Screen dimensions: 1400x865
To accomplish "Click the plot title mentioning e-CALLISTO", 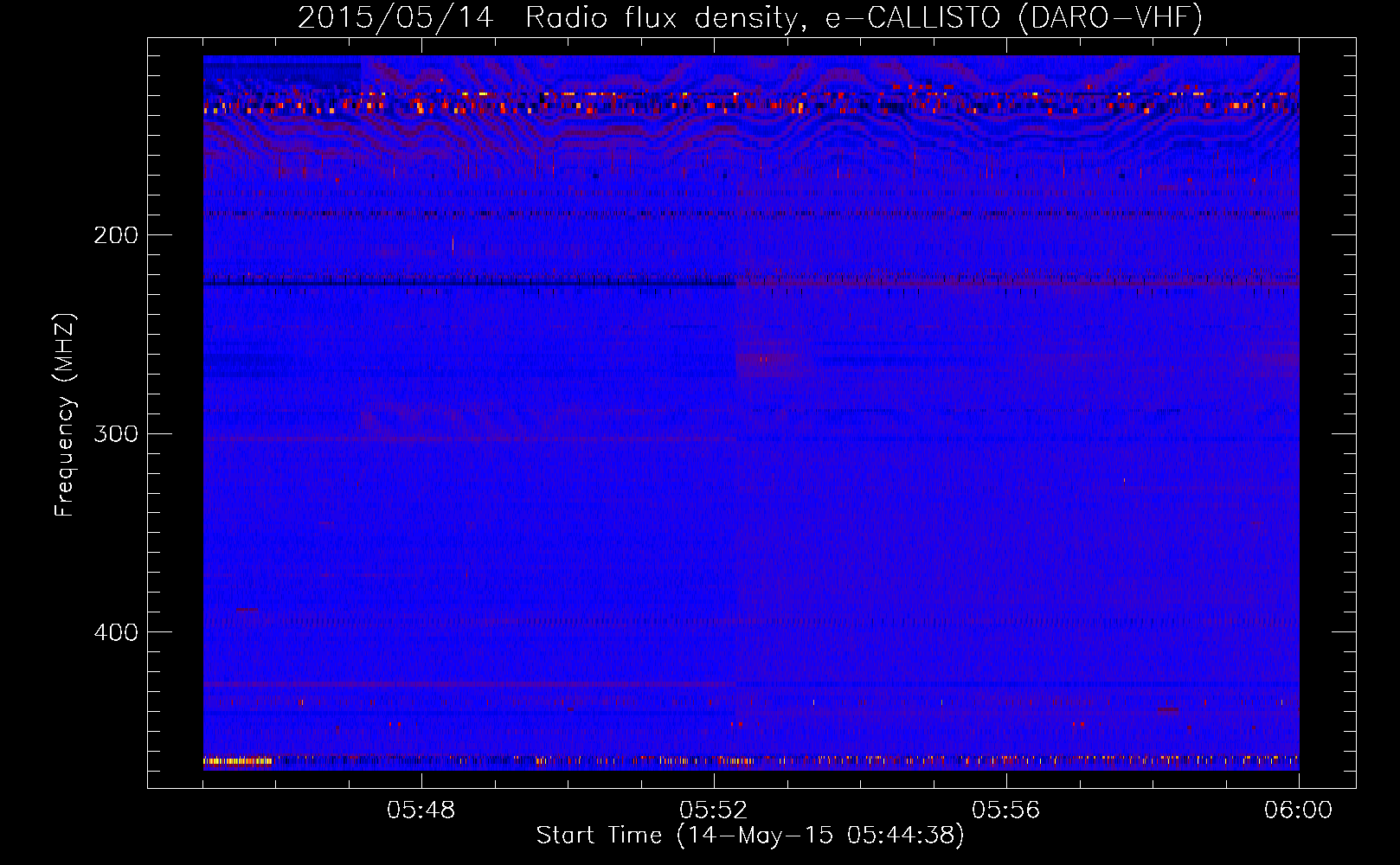I will 750,18.
